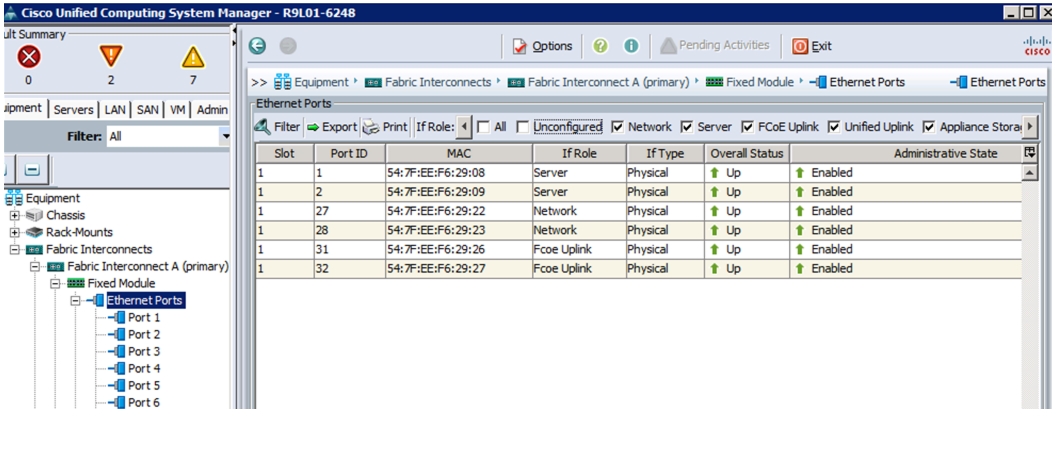The image size is (1058, 449).
Task: Open help with the question mark icon
Action: pyautogui.click(x=600, y=46)
